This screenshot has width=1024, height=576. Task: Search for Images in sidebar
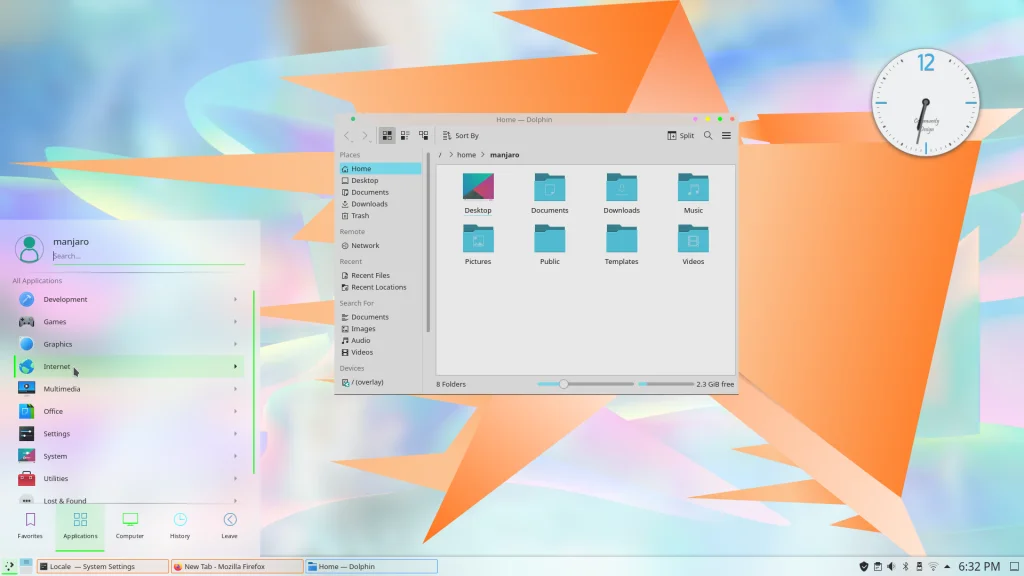pos(380,328)
